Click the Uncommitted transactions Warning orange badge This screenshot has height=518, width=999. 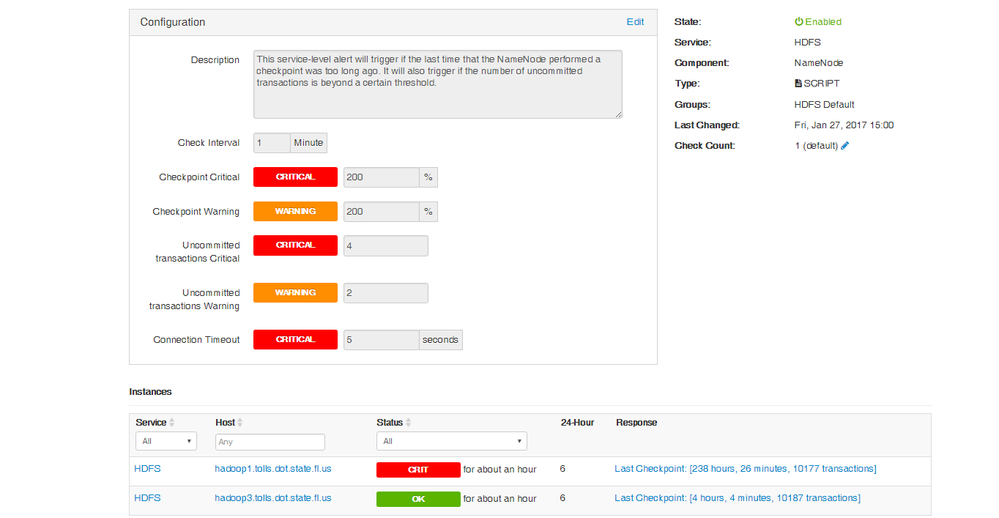click(x=295, y=292)
